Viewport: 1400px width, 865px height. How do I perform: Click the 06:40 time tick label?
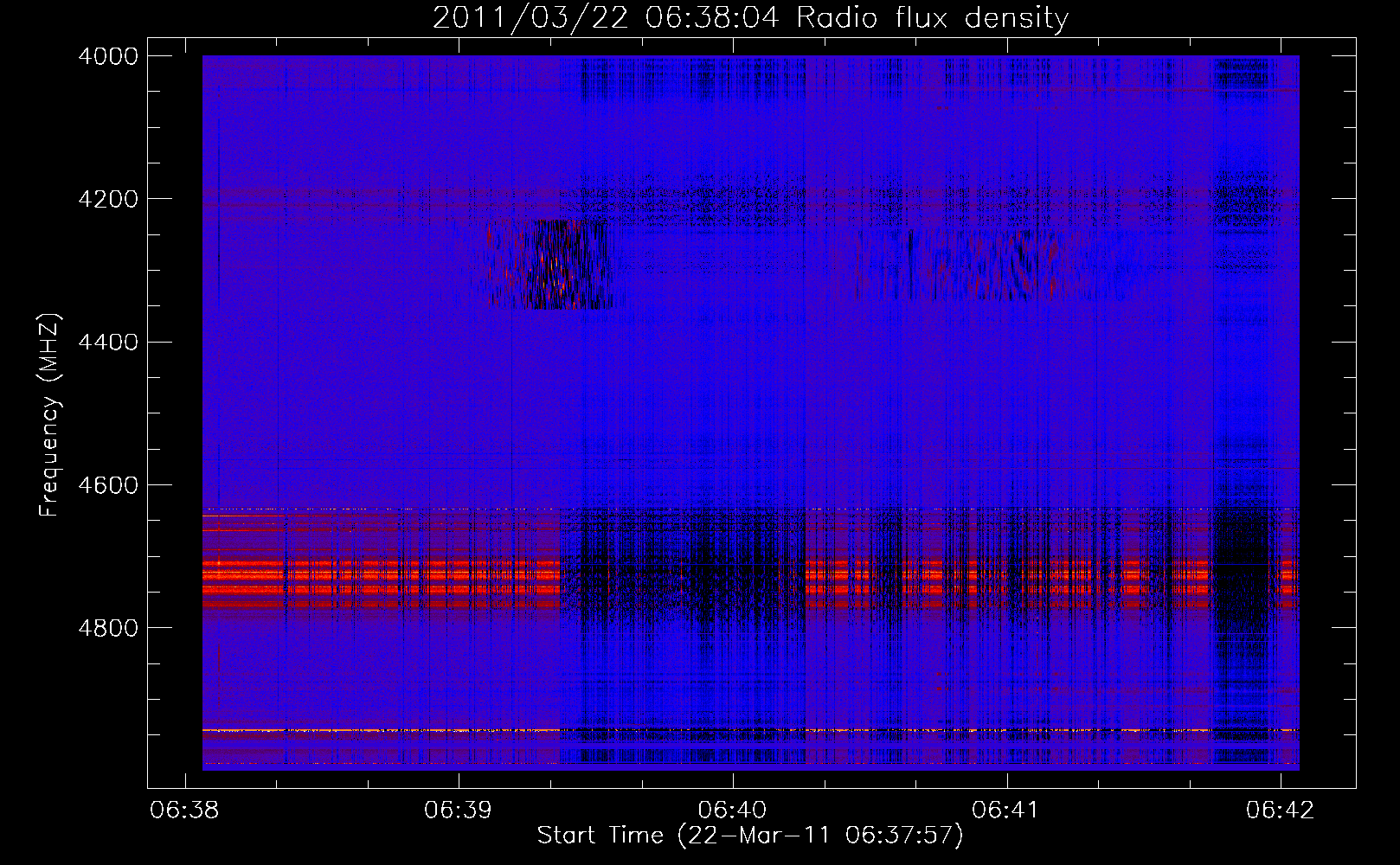pos(732,811)
